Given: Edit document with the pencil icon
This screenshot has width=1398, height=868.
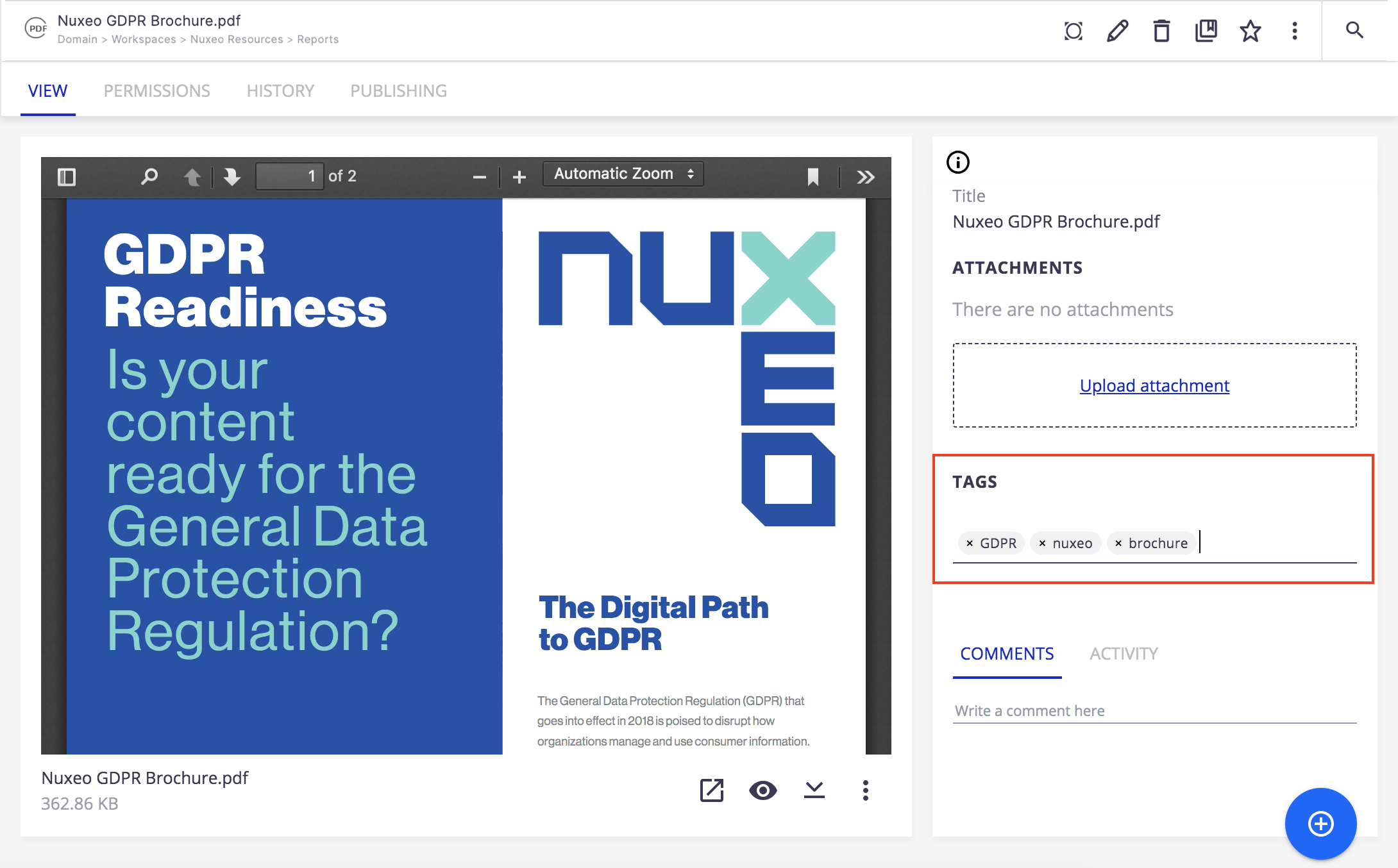Looking at the screenshot, I should pos(1118,31).
